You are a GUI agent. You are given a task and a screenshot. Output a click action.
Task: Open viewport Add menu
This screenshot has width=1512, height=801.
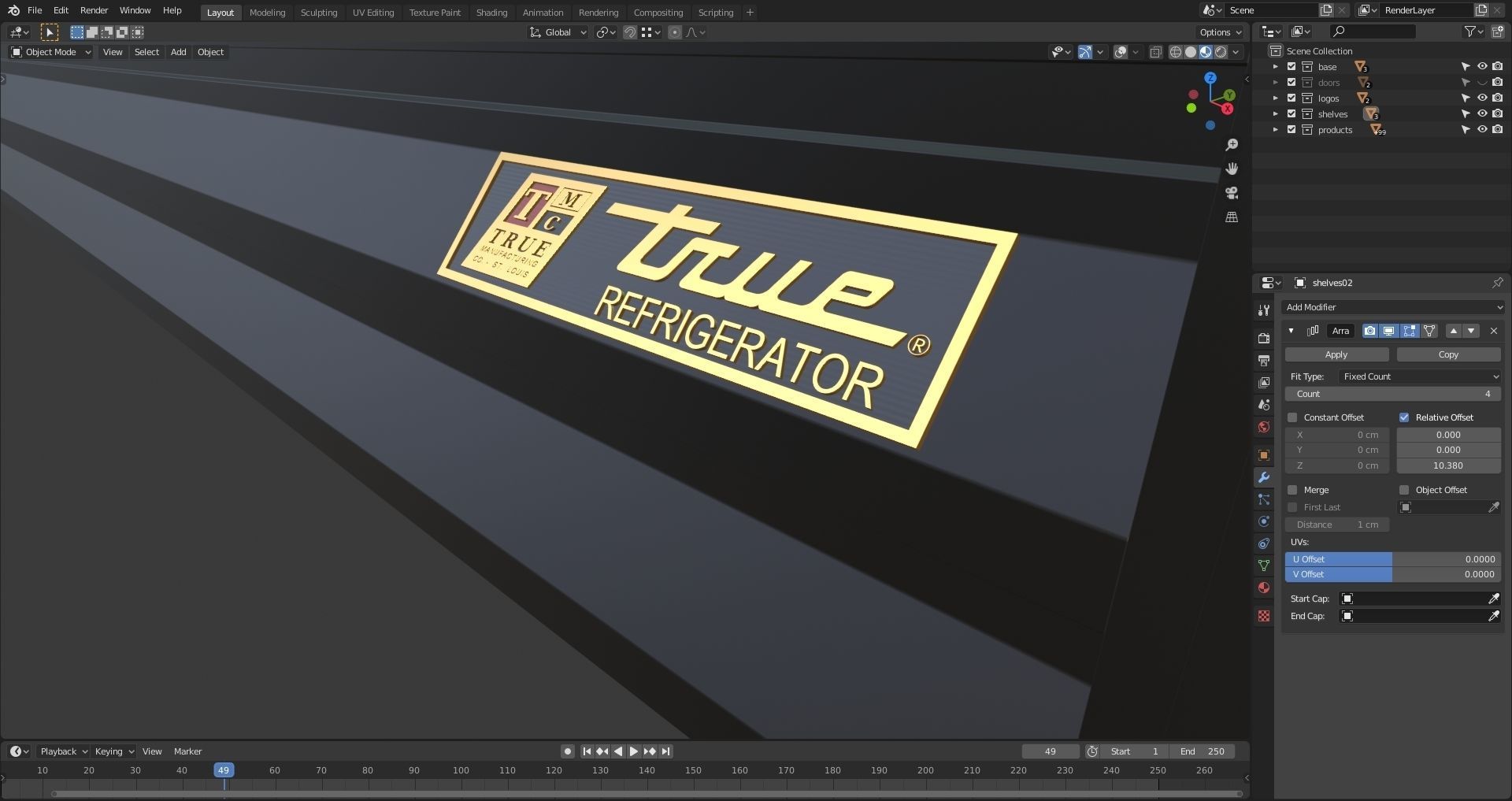[179, 52]
